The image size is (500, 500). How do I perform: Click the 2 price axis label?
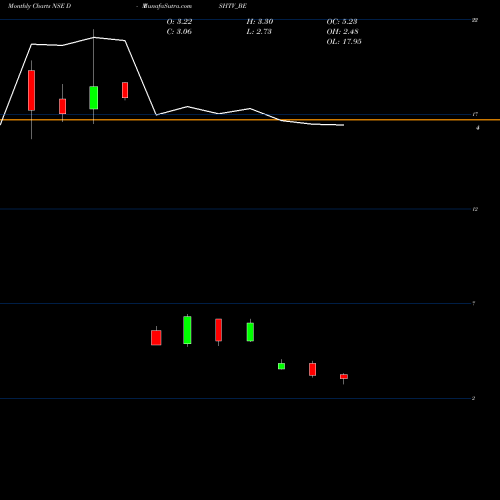(x=473, y=398)
